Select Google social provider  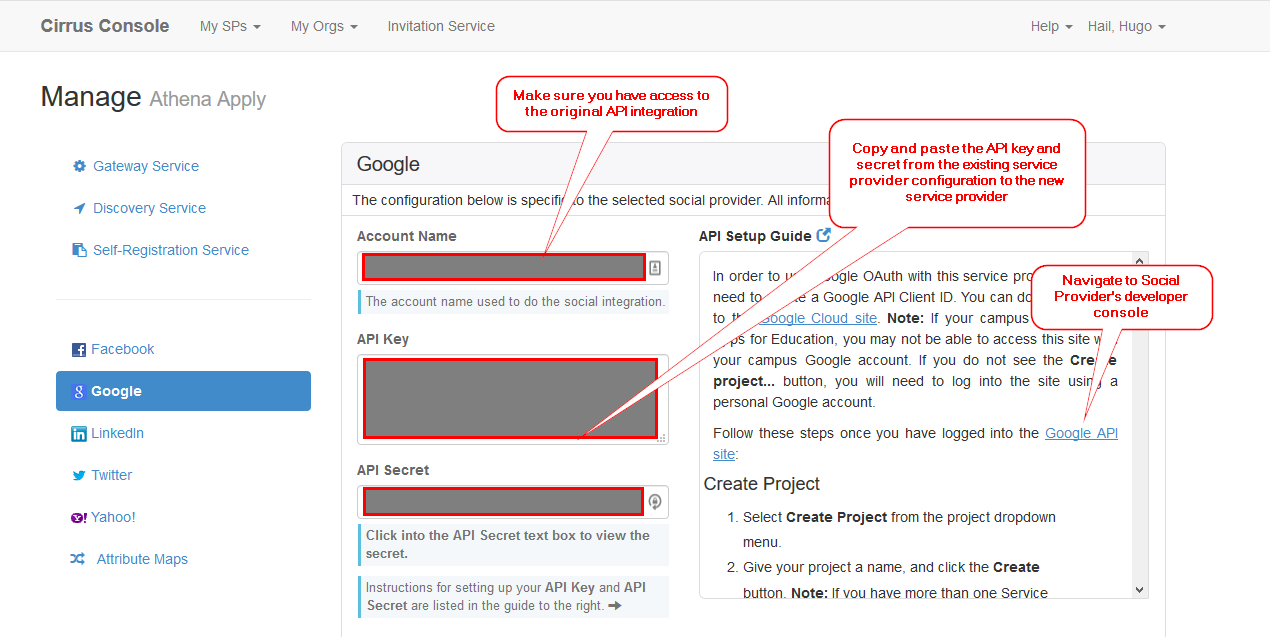coord(183,391)
